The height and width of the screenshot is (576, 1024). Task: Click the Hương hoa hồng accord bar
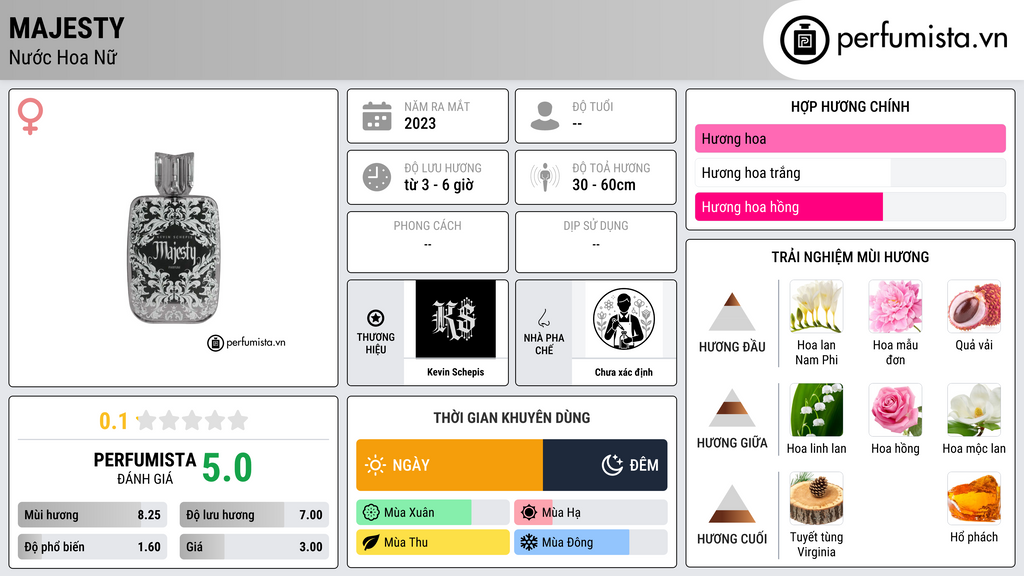850,207
